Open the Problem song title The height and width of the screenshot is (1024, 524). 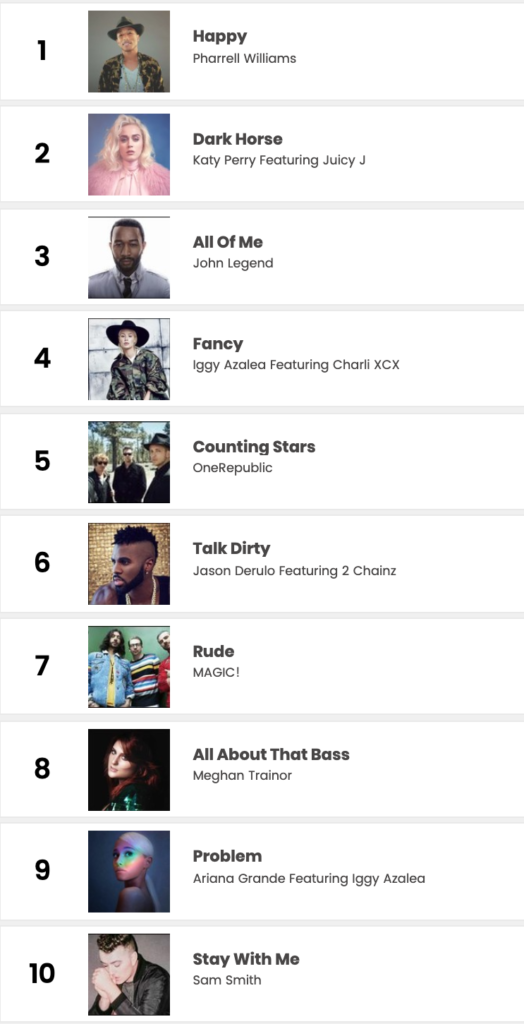coord(227,856)
